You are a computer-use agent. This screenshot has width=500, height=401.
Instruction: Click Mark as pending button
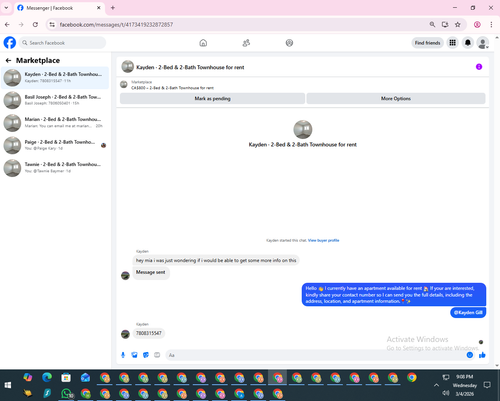coord(212,98)
